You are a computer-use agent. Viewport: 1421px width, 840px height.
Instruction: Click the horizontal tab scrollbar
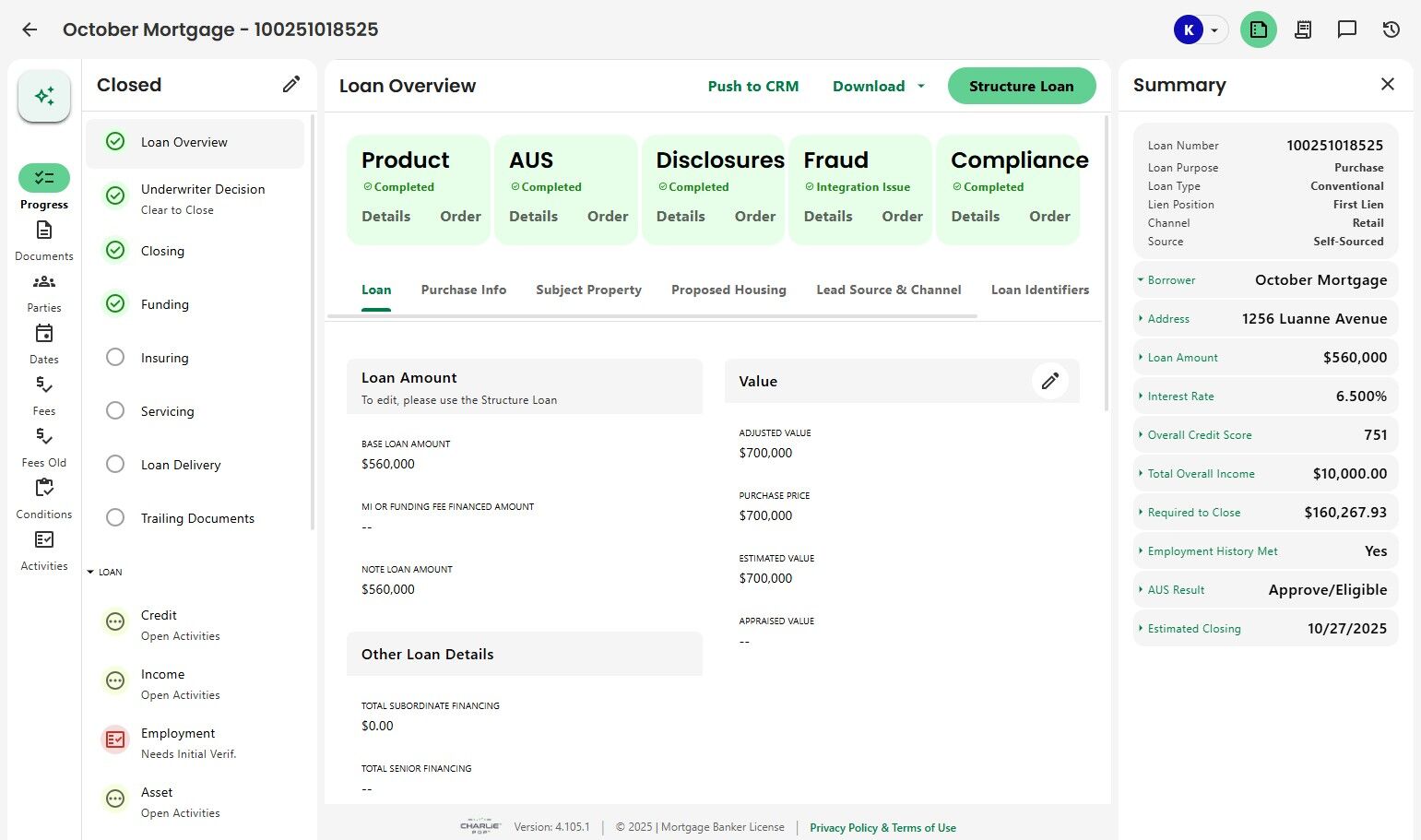(652, 316)
